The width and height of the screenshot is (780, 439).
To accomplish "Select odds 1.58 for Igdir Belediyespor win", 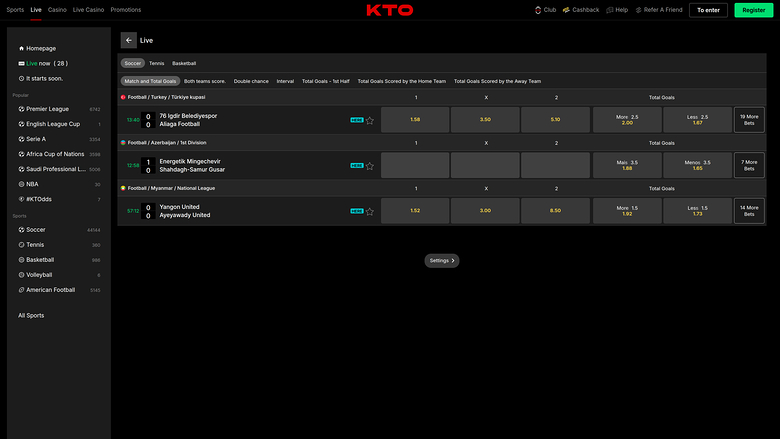I will point(415,120).
